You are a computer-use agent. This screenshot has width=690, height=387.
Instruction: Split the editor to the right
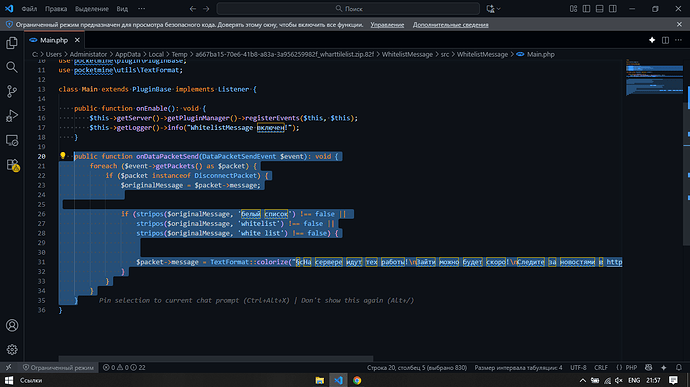[x=665, y=40]
